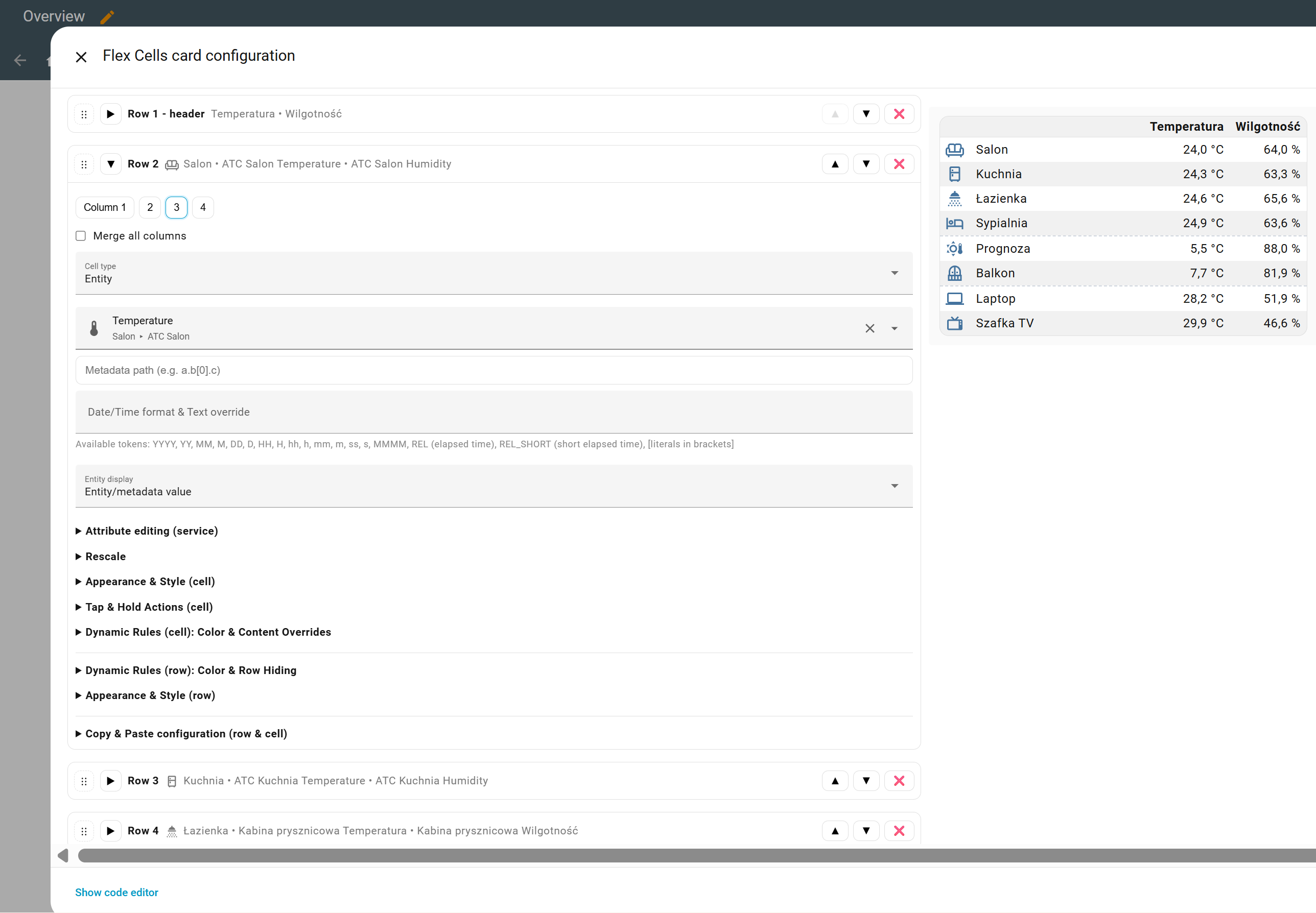
Task: Click Row 1 header move-down arrow
Action: tap(866, 114)
